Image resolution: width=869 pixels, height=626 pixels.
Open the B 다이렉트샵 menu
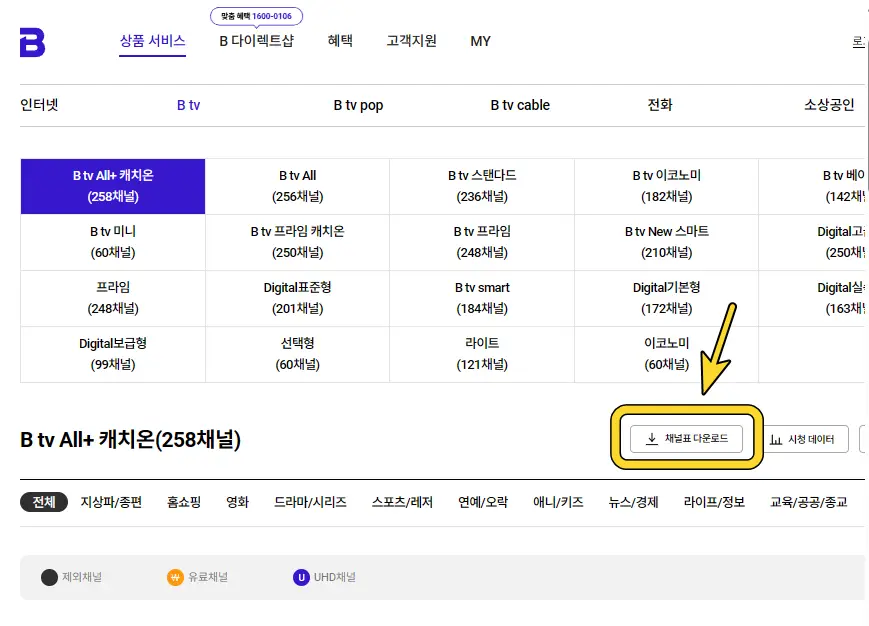(x=257, y=41)
